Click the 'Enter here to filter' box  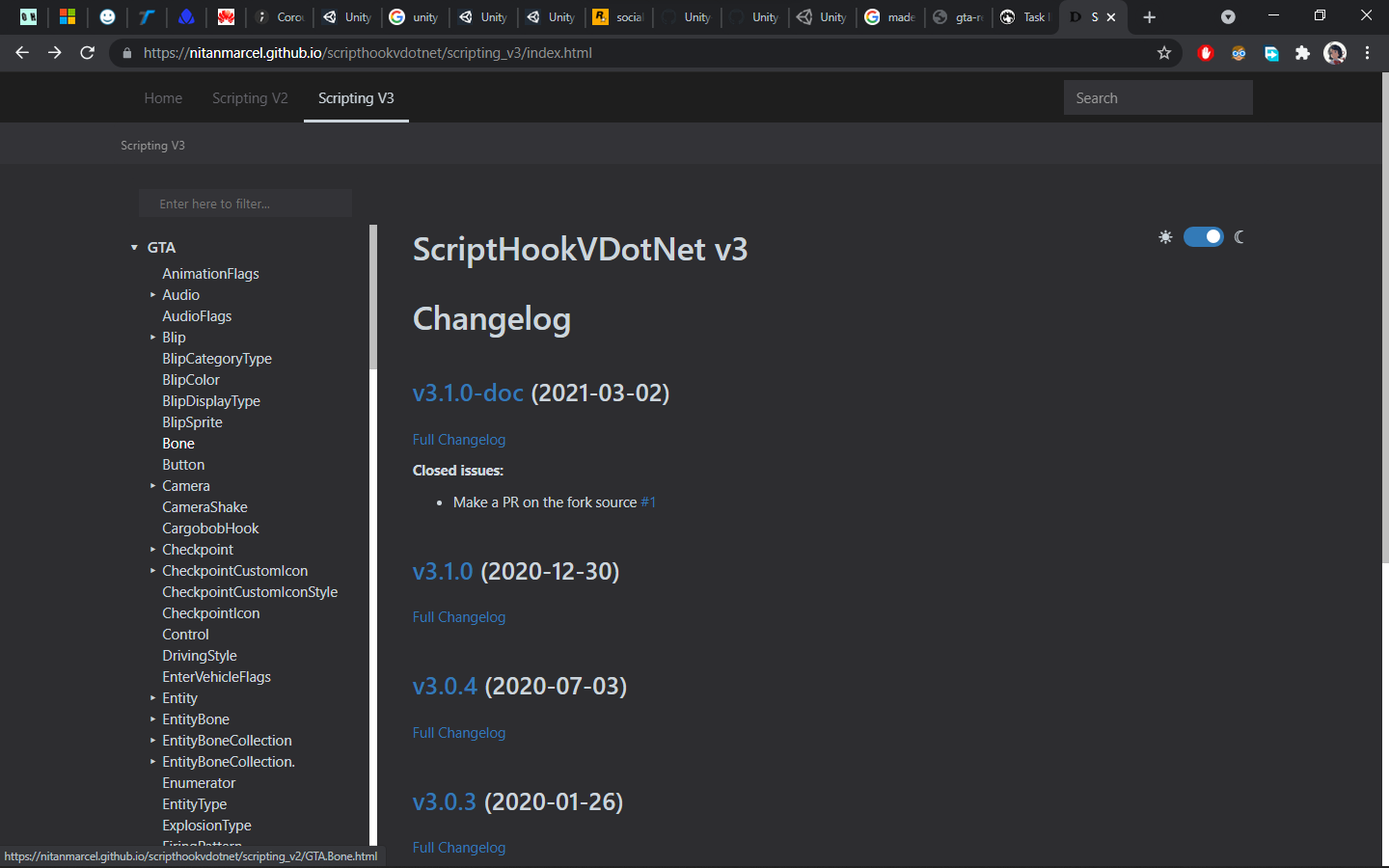point(245,203)
